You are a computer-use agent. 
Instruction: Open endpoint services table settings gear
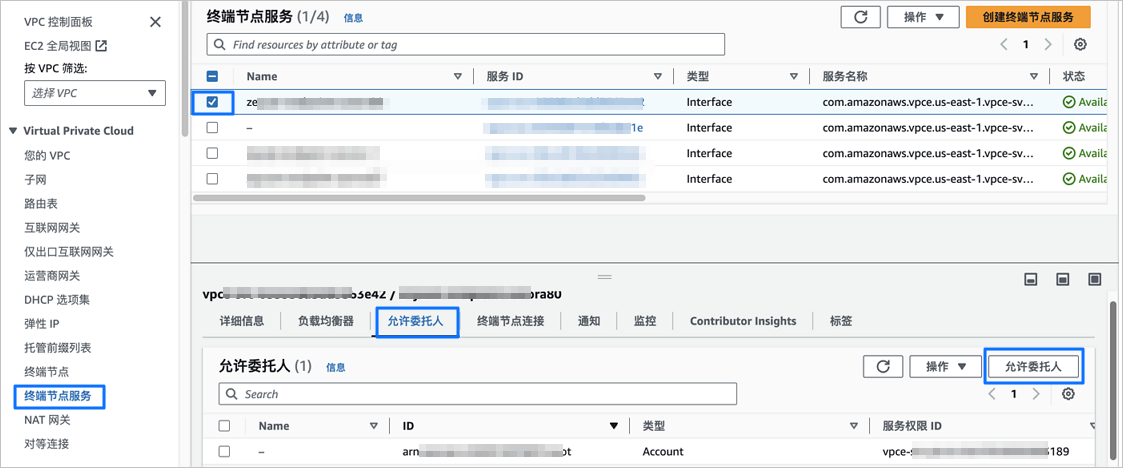1080,44
